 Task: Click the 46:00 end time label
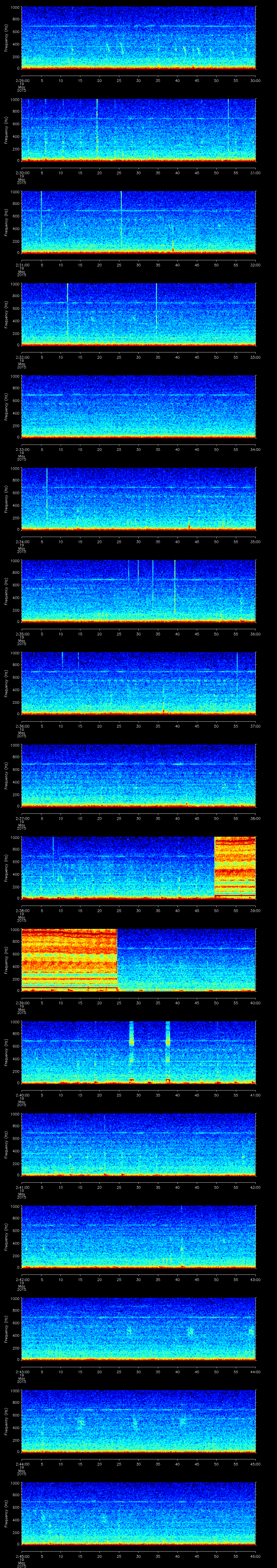click(255, 1556)
